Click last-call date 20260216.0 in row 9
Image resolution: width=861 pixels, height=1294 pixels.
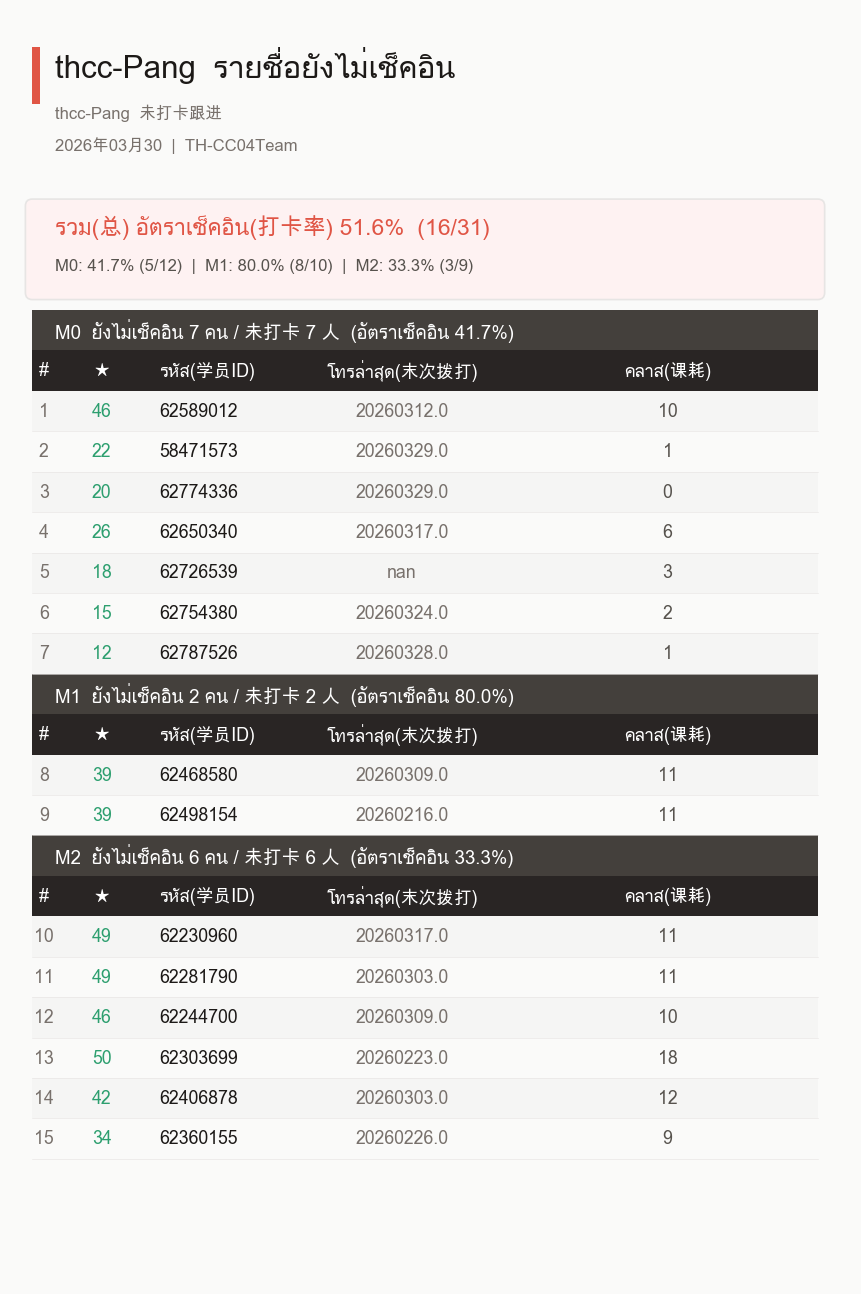[402, 815]
